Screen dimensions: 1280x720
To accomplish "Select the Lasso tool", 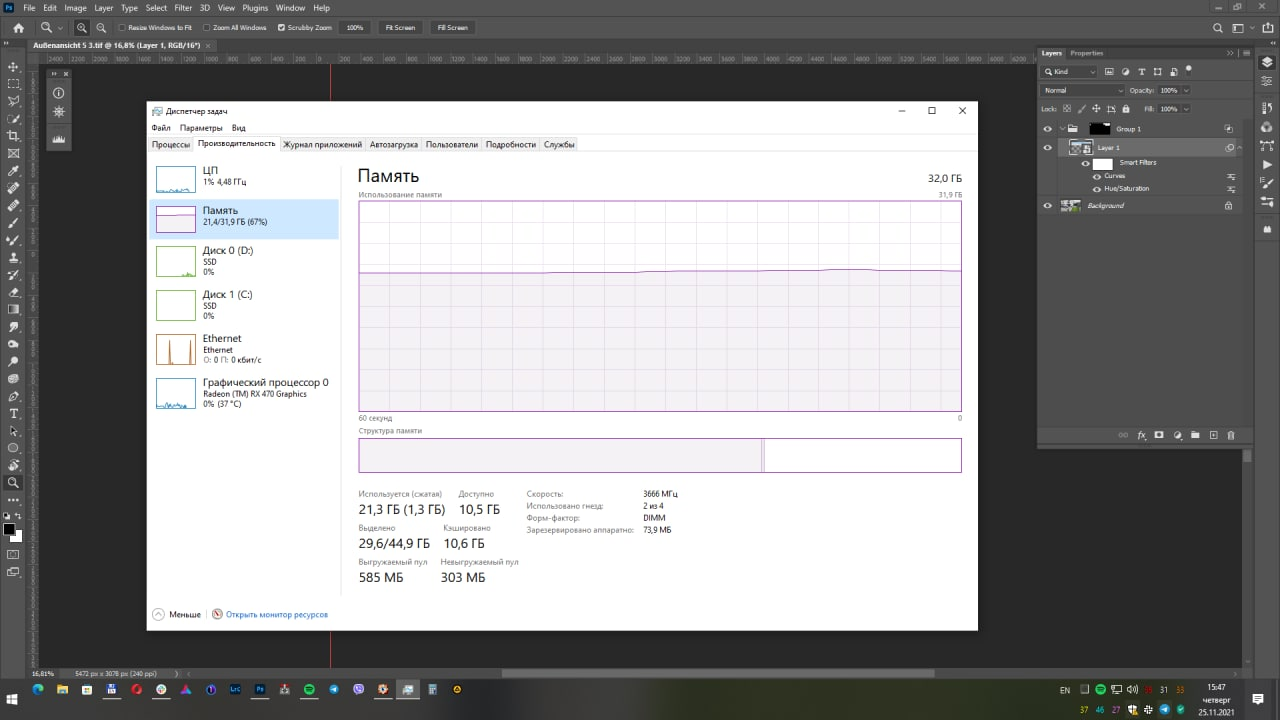I will [13, 101].
